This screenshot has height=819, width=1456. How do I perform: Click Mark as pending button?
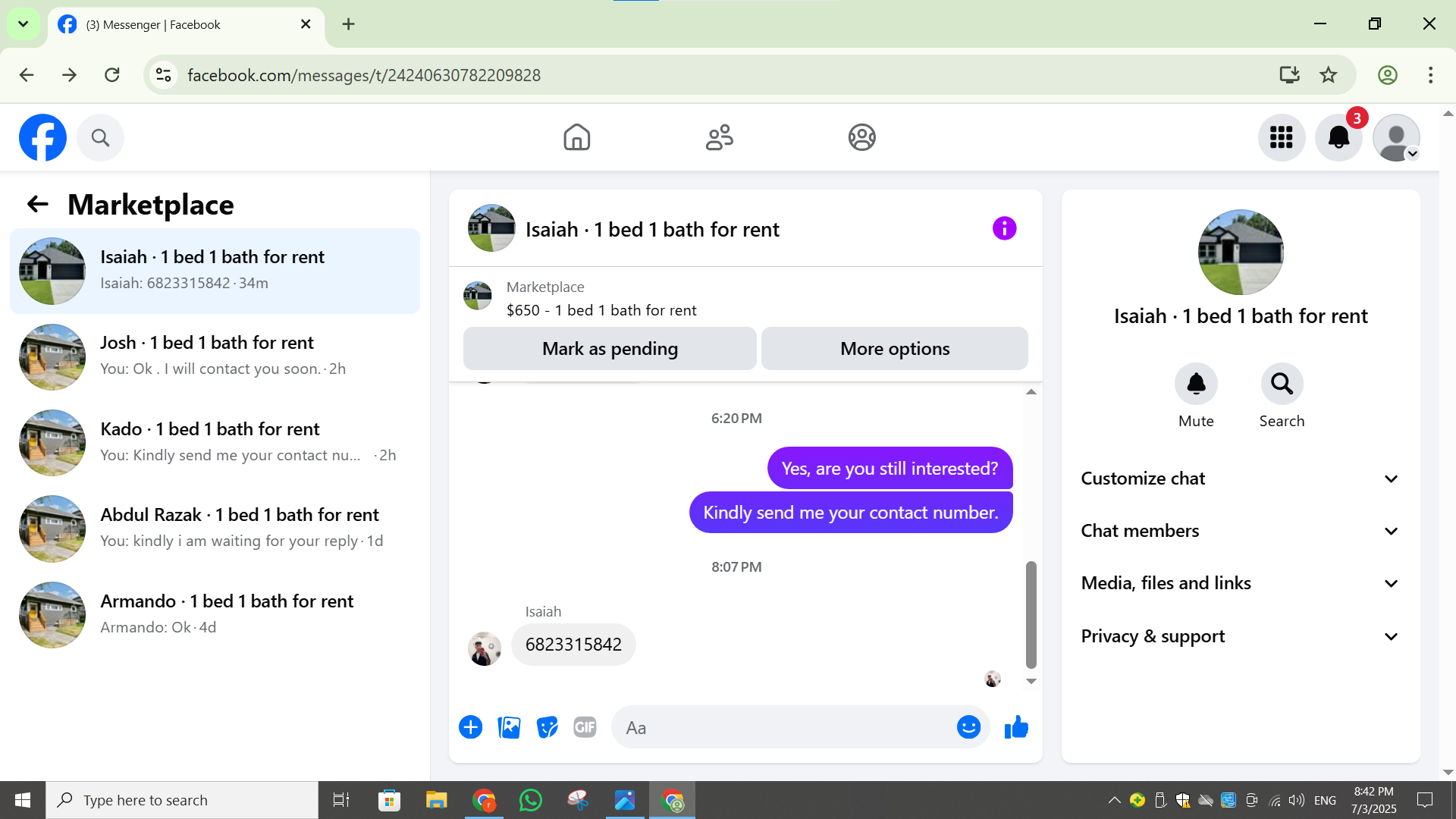[610, 349]
